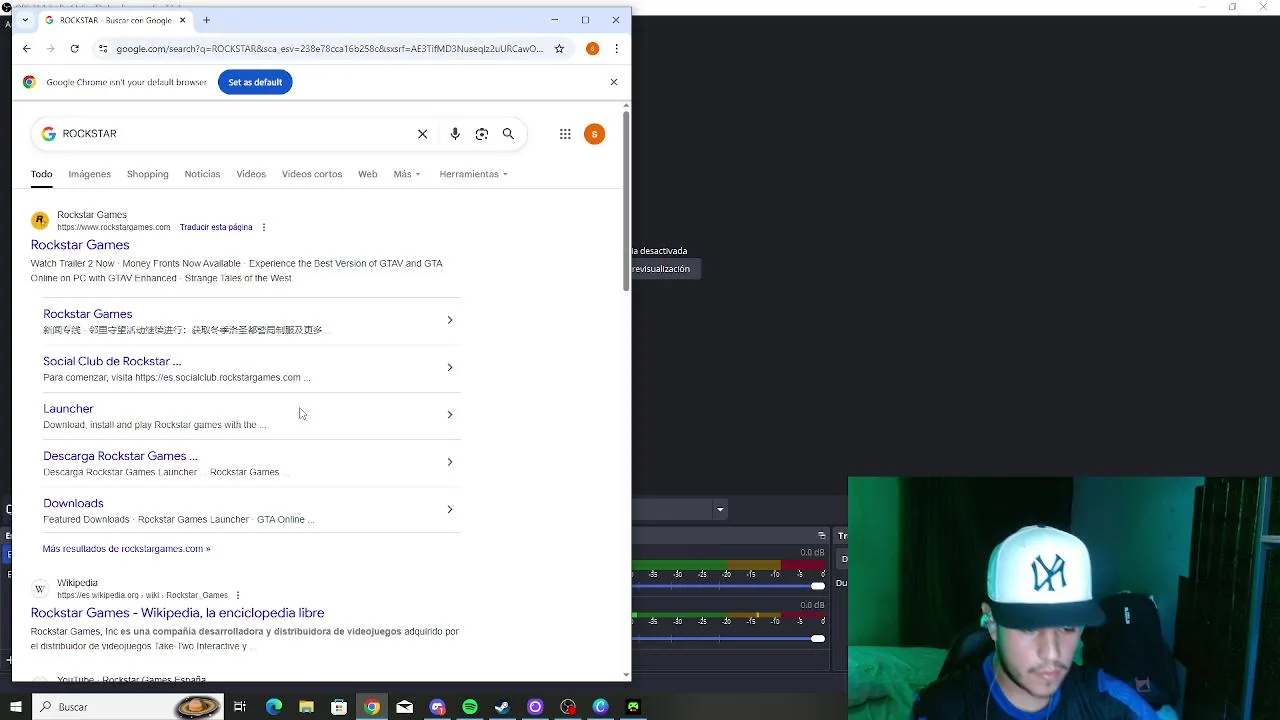1280x720 pixels.
Task: Click Traducir esta página link
Action: 216,227
